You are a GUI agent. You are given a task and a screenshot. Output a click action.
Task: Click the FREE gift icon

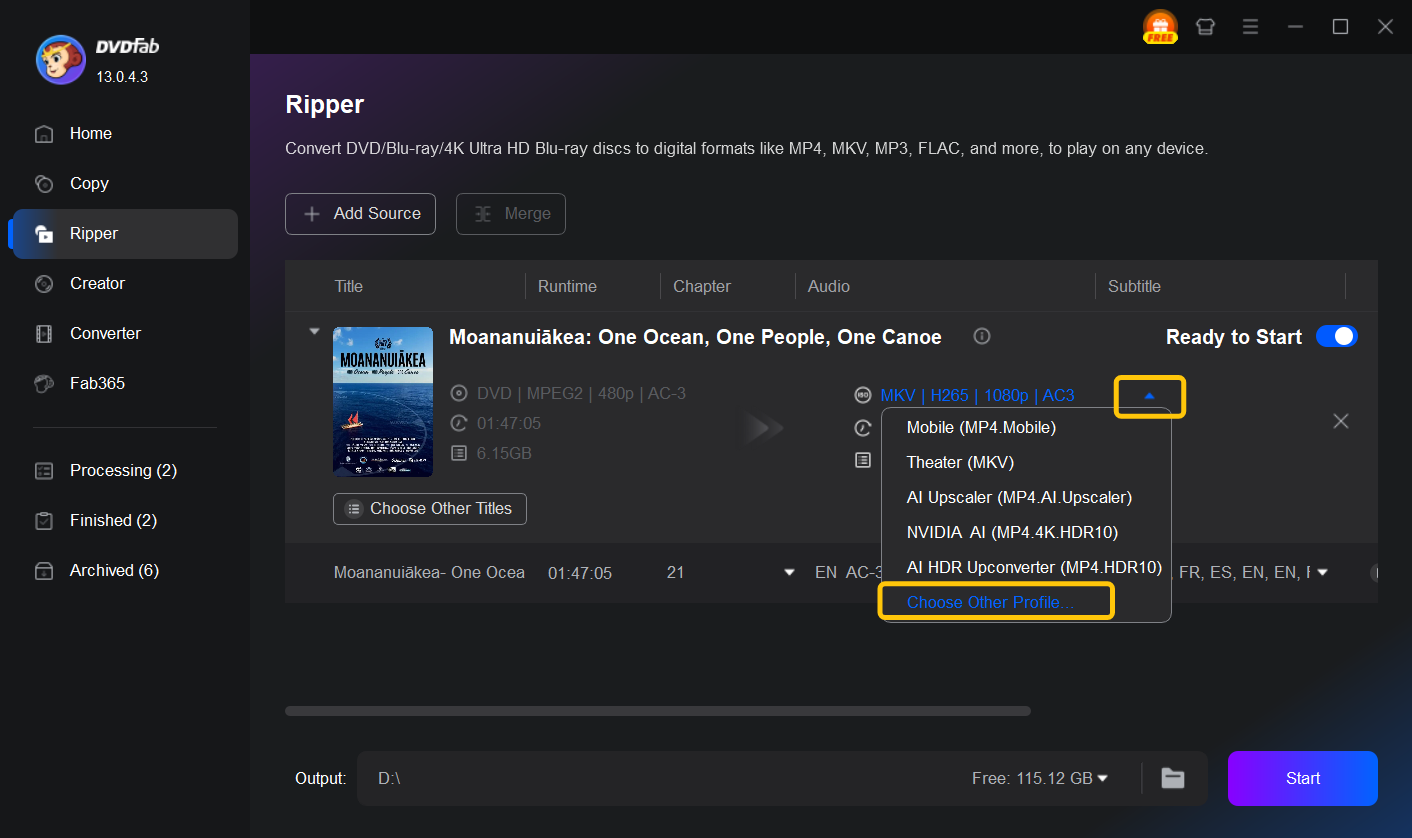point(1160,27)
